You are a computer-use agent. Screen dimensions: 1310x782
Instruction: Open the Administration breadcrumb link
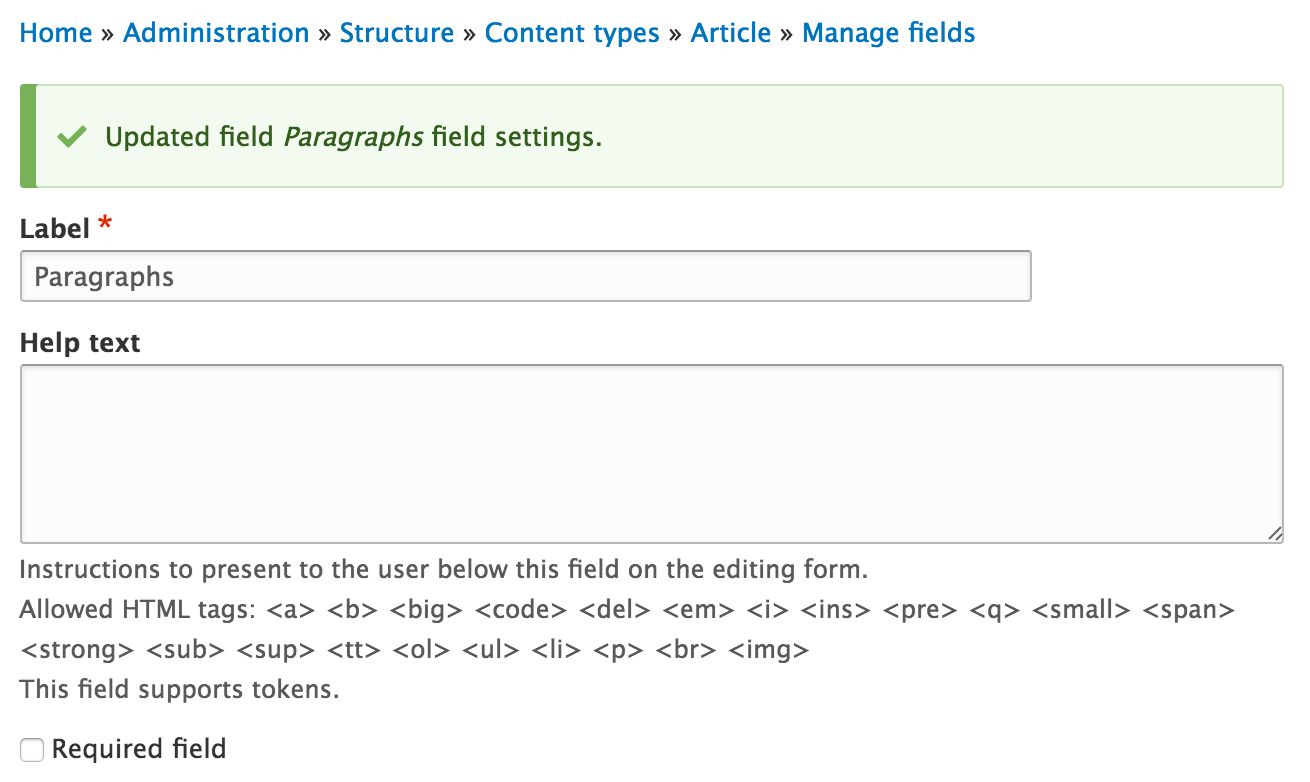[216, 33]
